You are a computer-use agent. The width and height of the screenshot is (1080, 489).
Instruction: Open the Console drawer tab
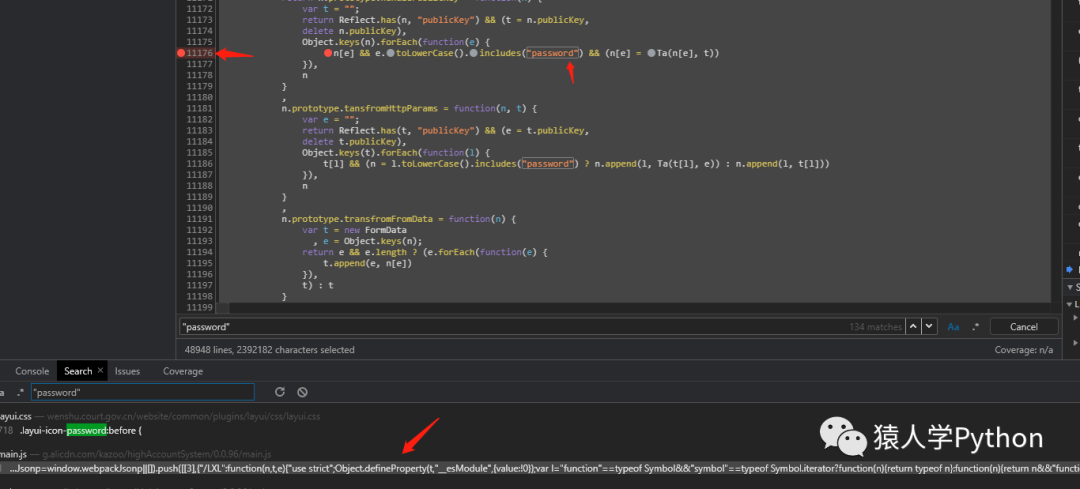coord(32,371)
